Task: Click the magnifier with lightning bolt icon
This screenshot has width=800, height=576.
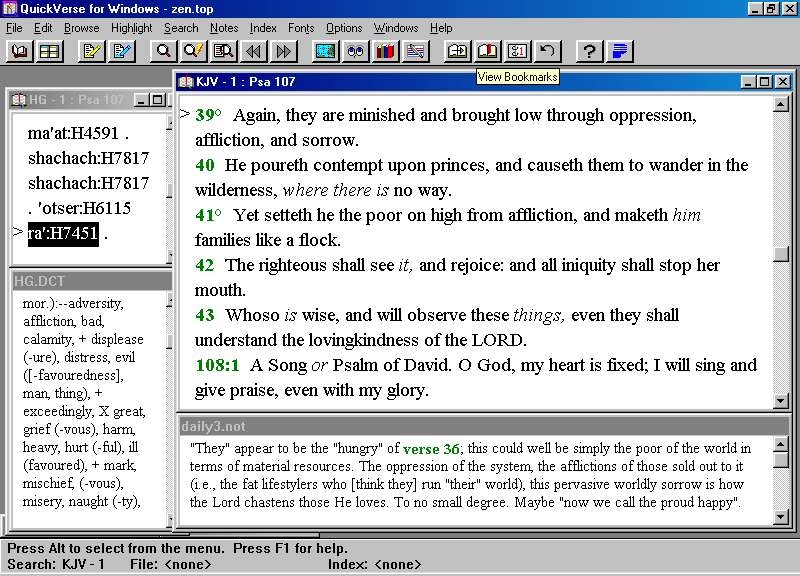Action: click(193, 51)
